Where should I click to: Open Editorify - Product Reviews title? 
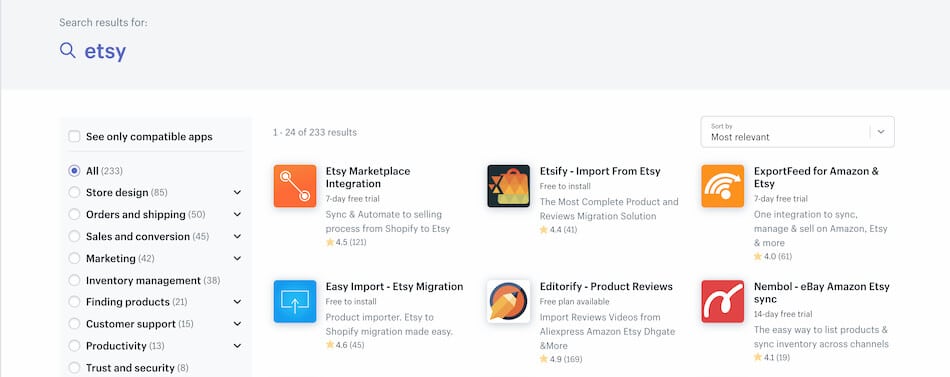pyautogui.click(x=606, y=287)
